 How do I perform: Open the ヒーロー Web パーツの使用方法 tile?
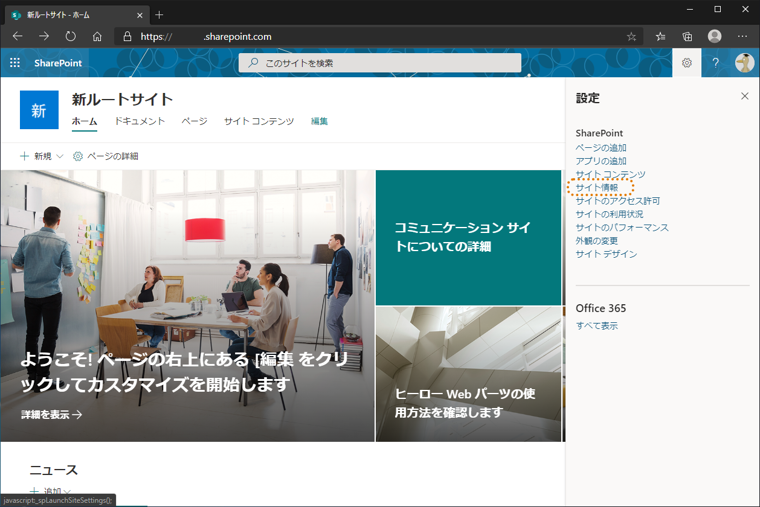click(468, 374)
